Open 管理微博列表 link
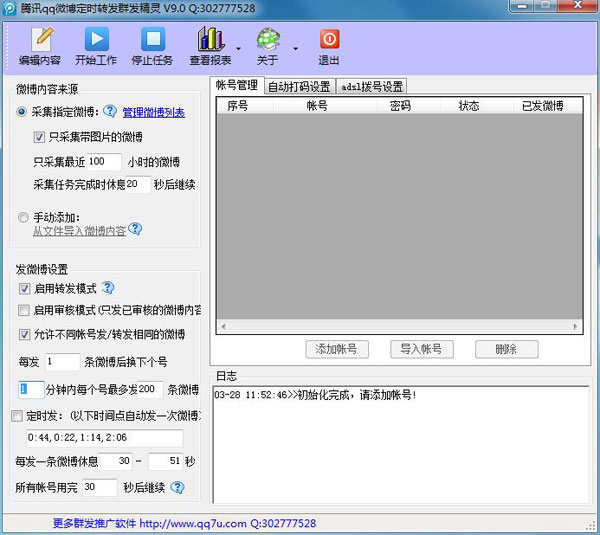 [x=153, y=113]
